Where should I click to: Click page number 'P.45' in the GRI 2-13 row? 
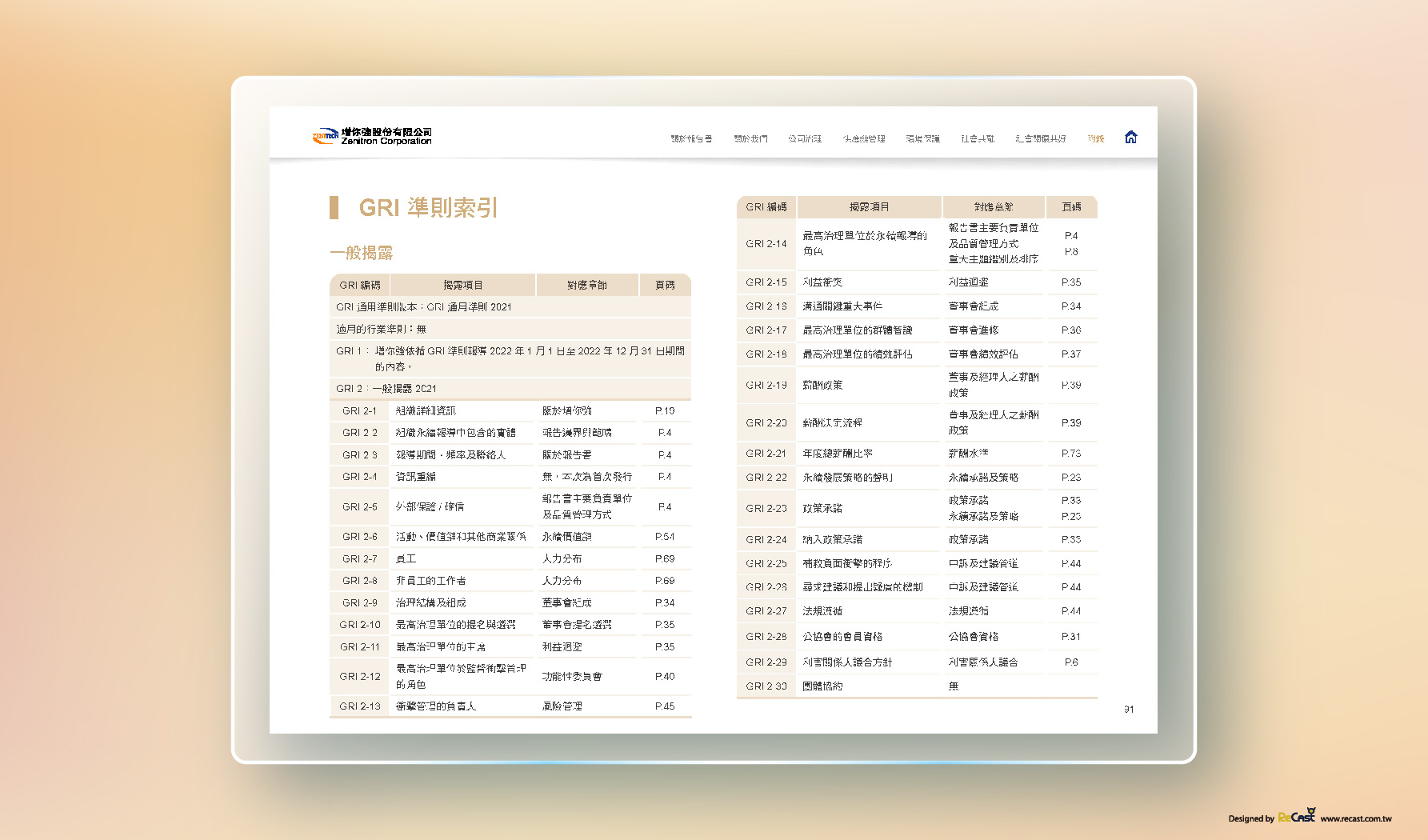(665, 706)
